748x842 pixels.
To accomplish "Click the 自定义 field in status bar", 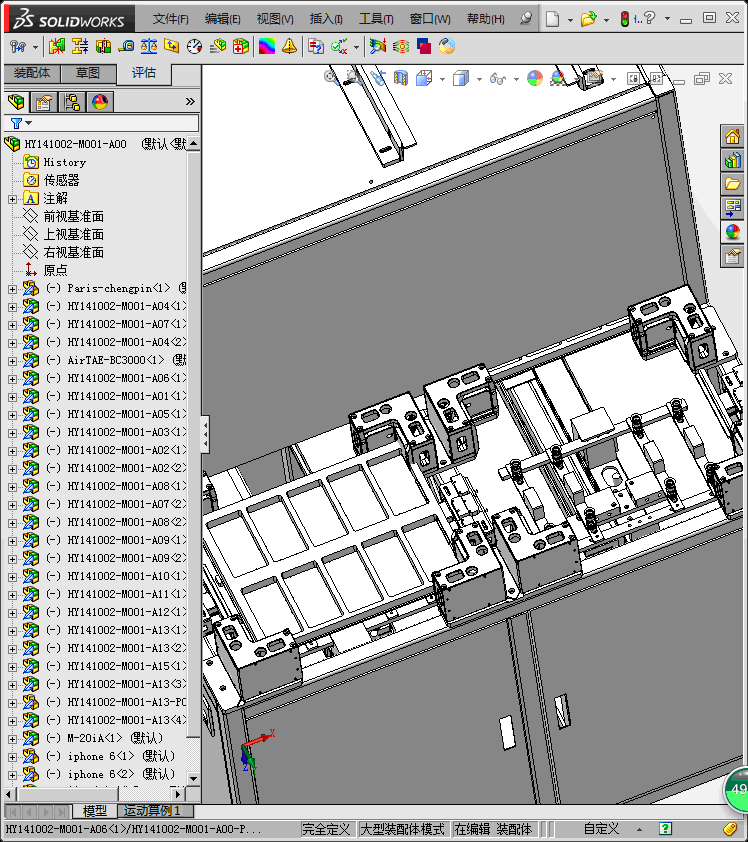I will (x=601, y=829).
